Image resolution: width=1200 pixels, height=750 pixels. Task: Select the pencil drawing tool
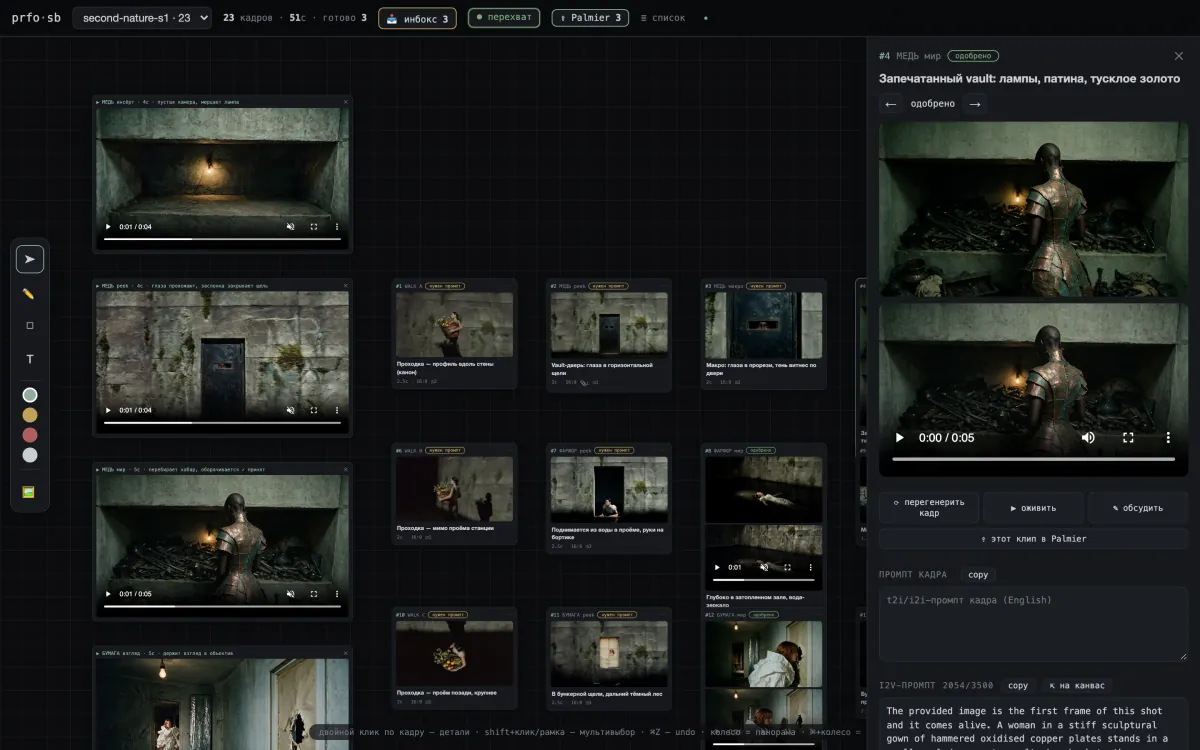click(30, 293)
